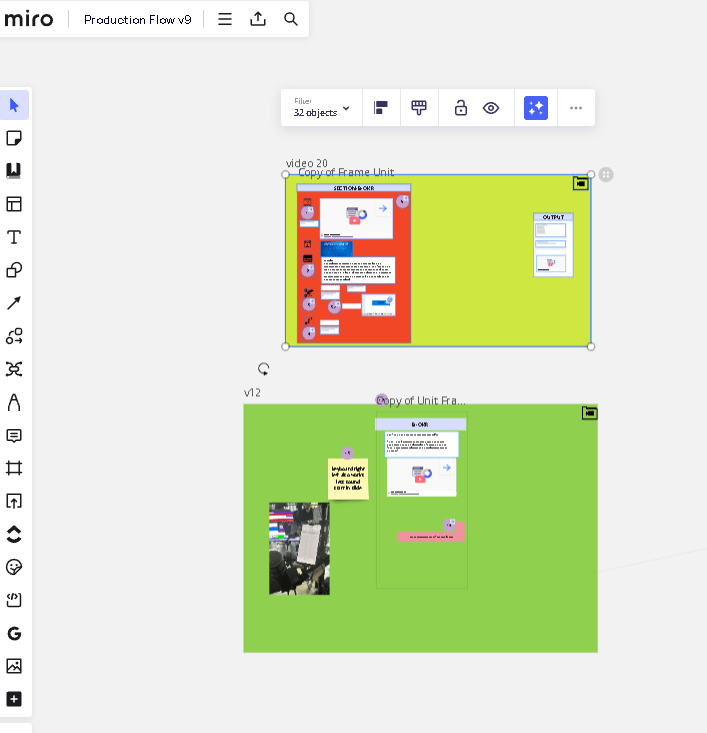Open the image library tool
This screenshot has width=707, height=733.
(14, 666)
